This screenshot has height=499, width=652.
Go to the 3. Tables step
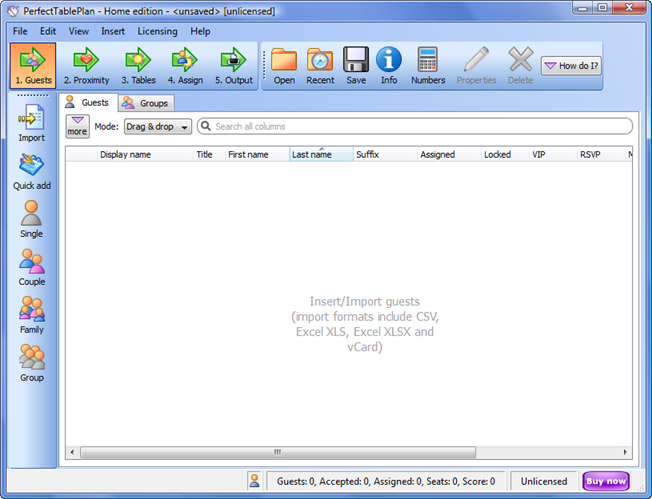(137, 65)
